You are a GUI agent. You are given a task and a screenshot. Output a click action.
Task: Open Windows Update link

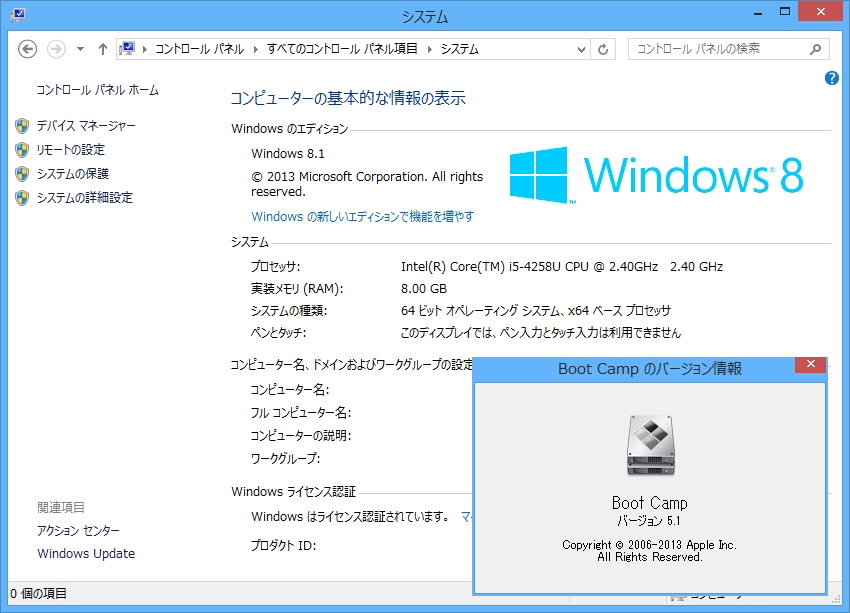click(x=86, y=553)
